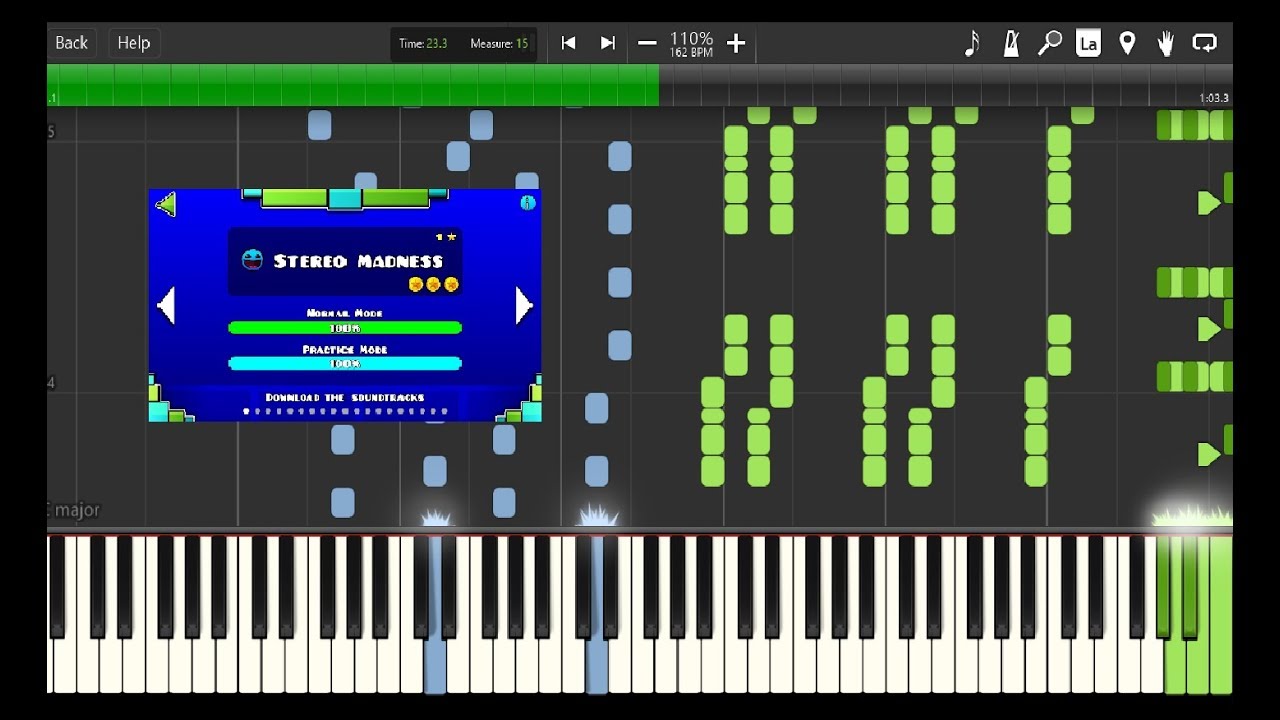Click right white arrow in level select
The height and width of the screenshot is (720, 1280).
coord(524,305)
